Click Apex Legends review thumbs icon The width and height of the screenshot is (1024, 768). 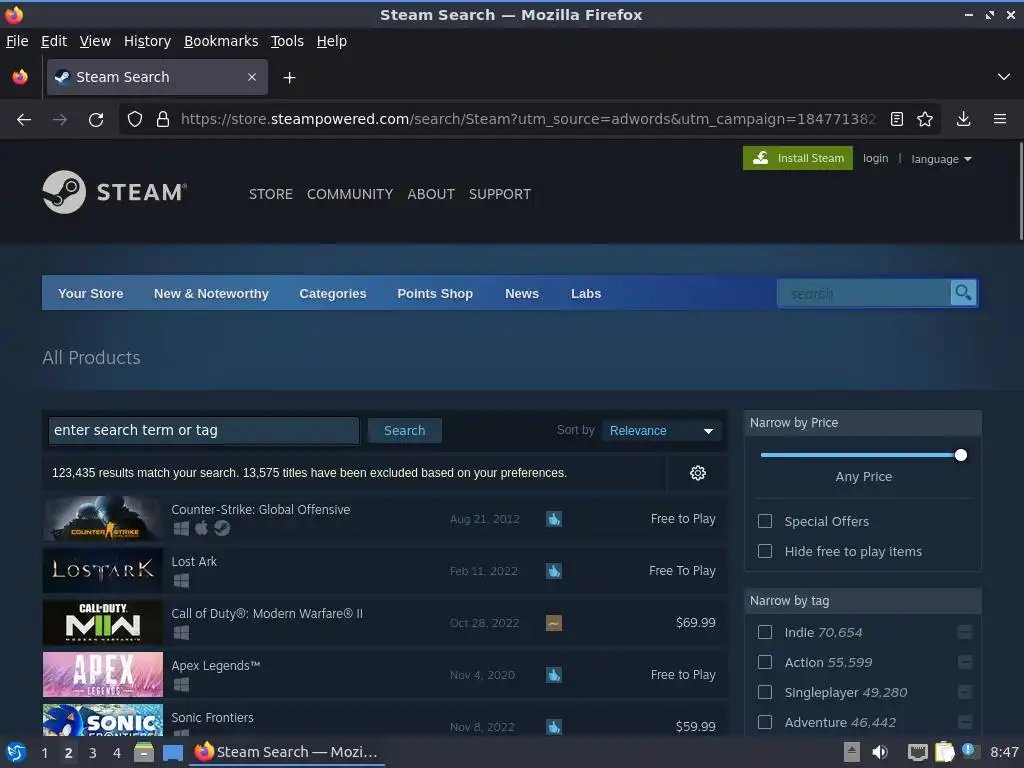click(554, 675)
